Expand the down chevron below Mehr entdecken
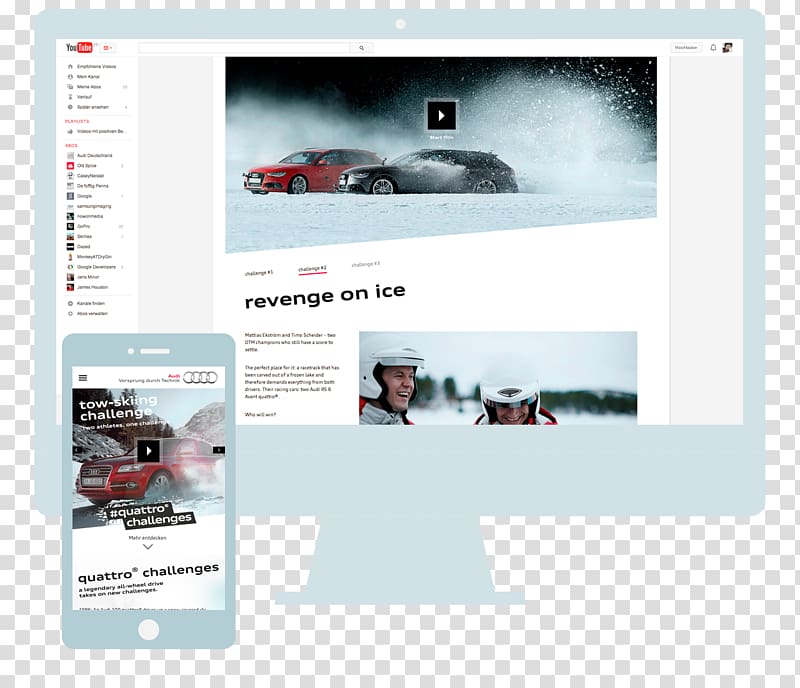 pyautogui.click(x=148, y=547)
